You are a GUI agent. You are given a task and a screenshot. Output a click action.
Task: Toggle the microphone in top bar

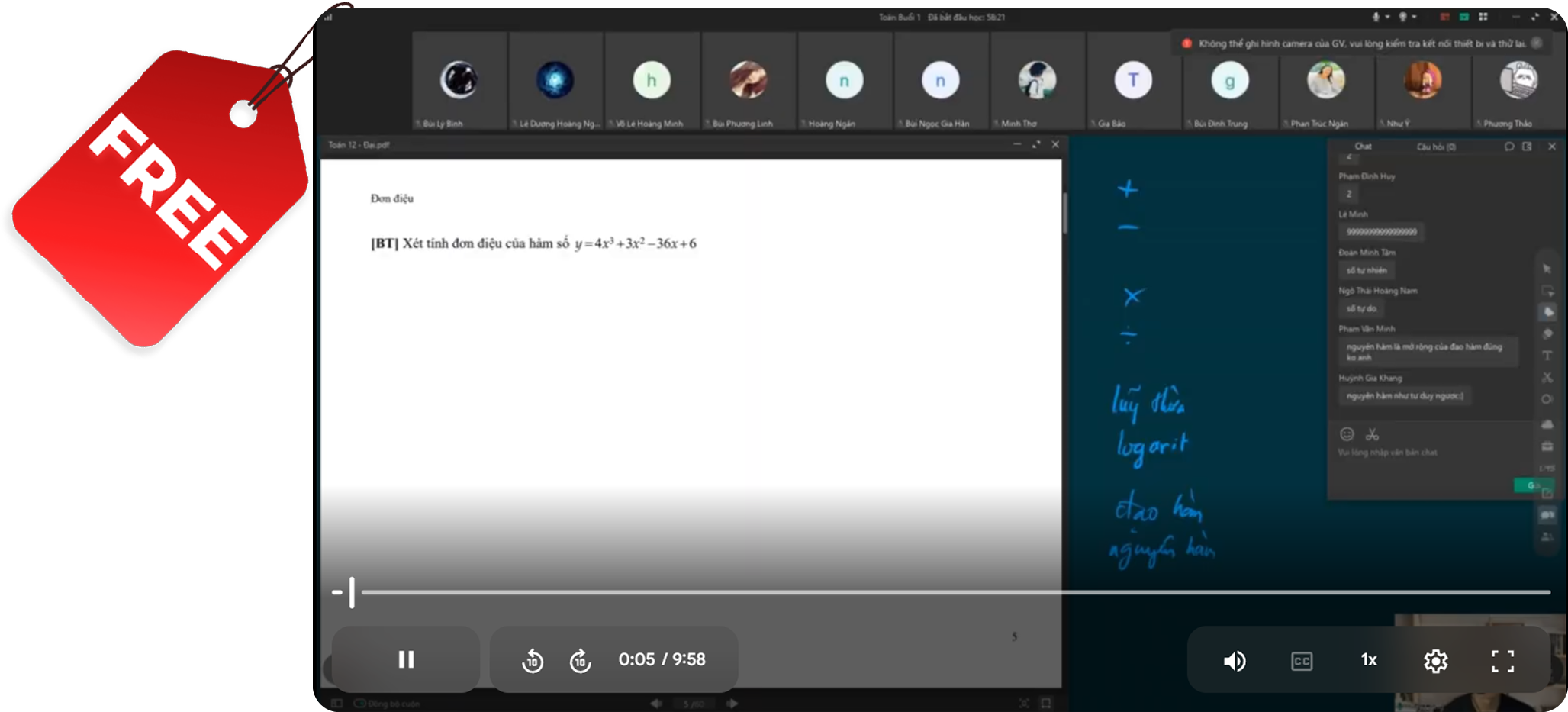point(1376,17)
